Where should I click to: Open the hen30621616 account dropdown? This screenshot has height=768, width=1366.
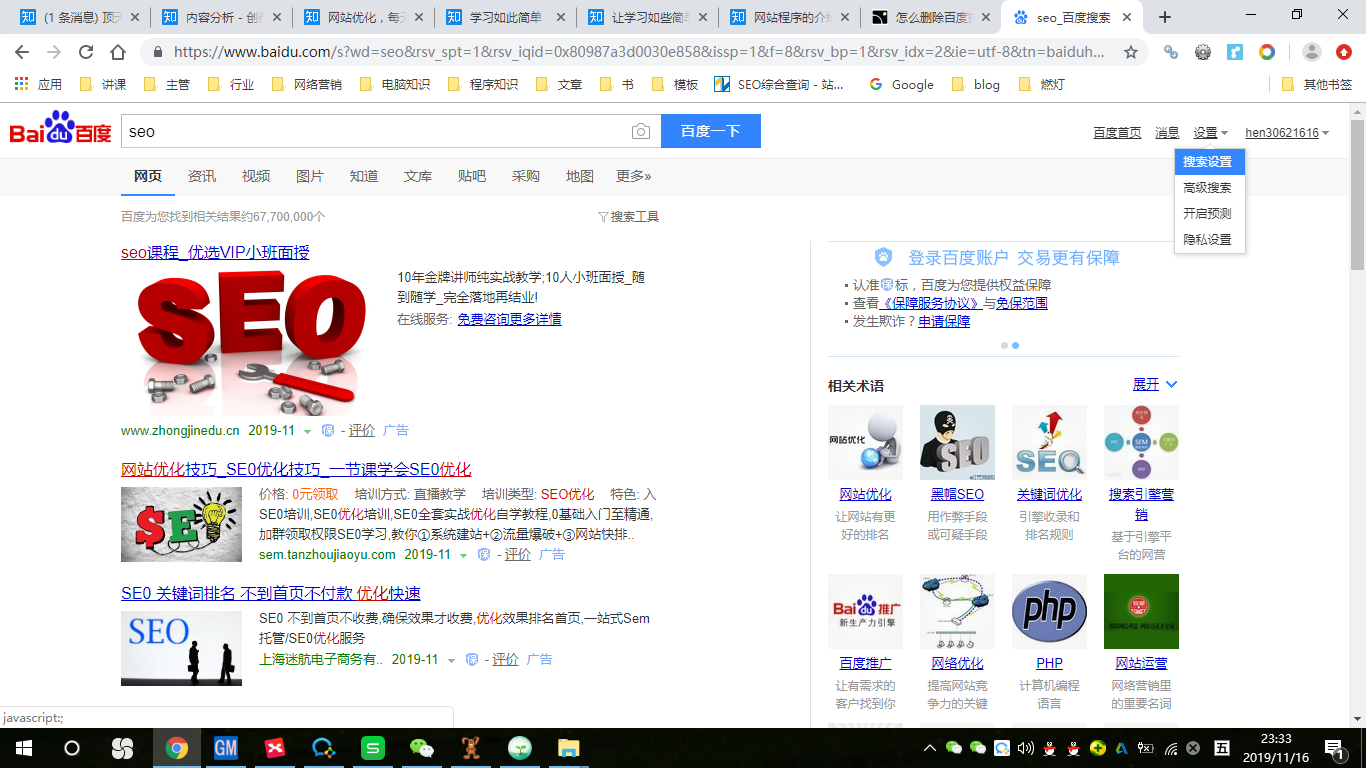point(1286,133)
